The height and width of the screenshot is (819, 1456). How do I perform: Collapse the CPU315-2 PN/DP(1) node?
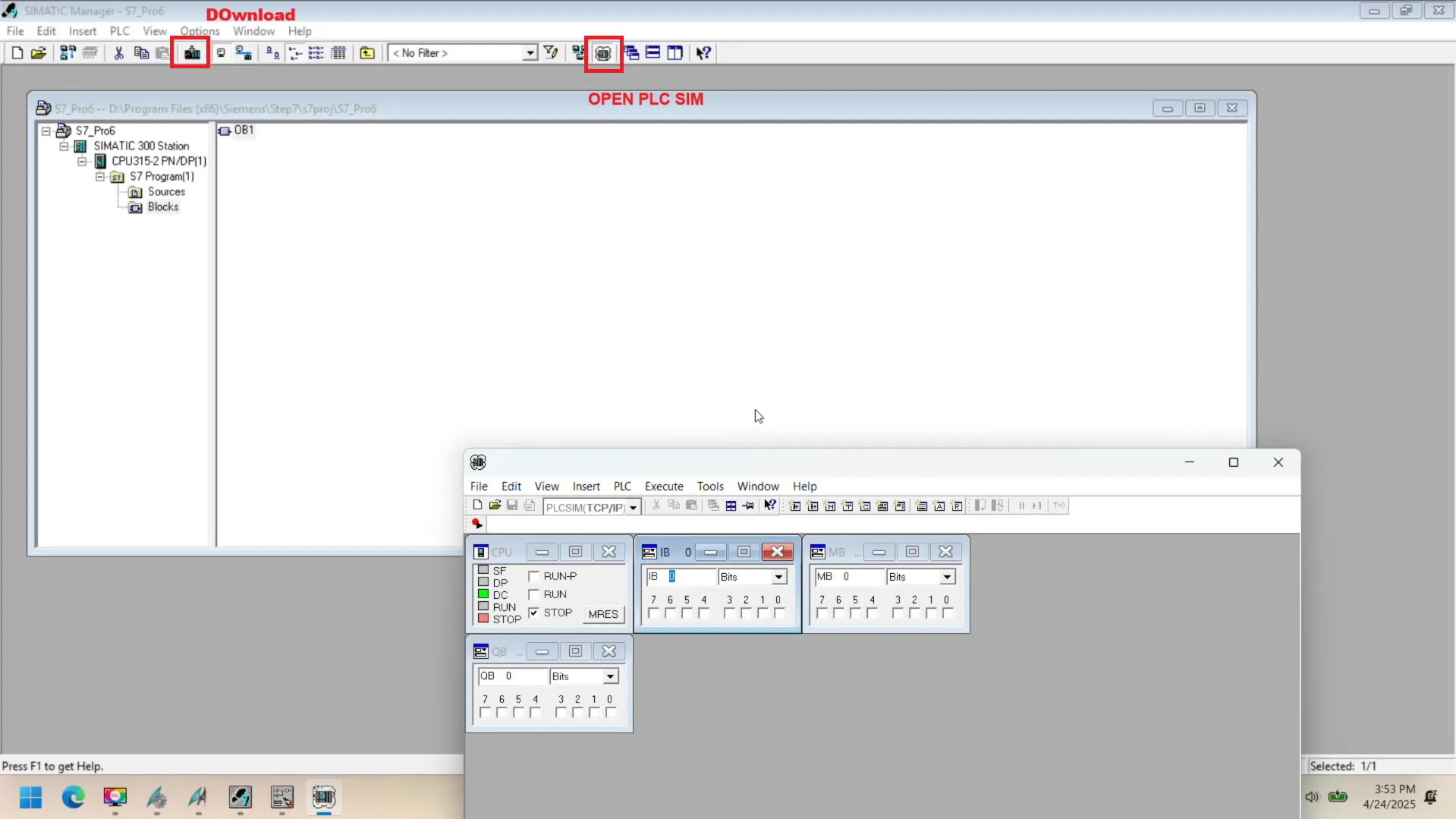point(82,161)
